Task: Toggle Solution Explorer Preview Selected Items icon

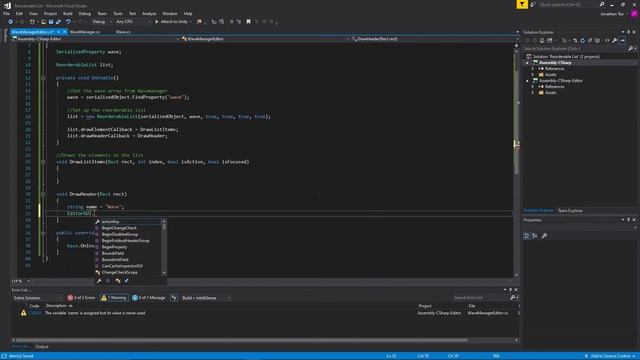Action: (x=622, y=40)
